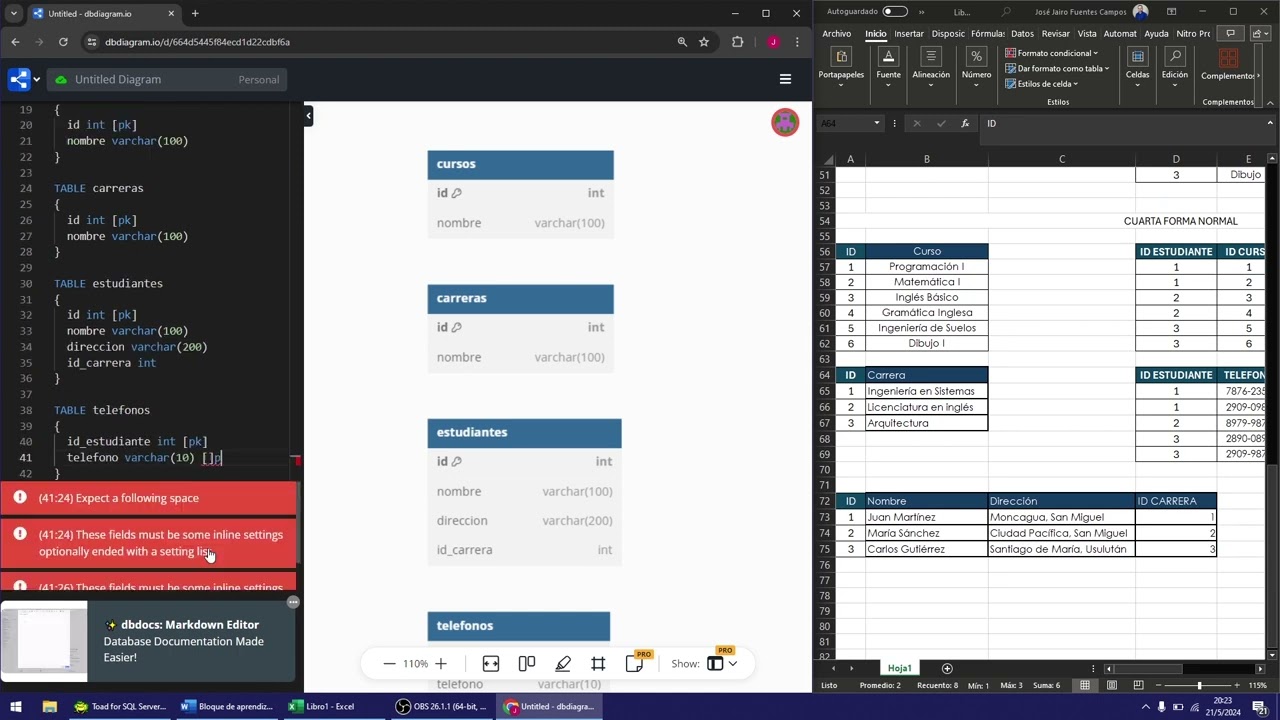
Task: Zoom in the diagram with plus
Action: pyautogui.click(x=440, y=663)
